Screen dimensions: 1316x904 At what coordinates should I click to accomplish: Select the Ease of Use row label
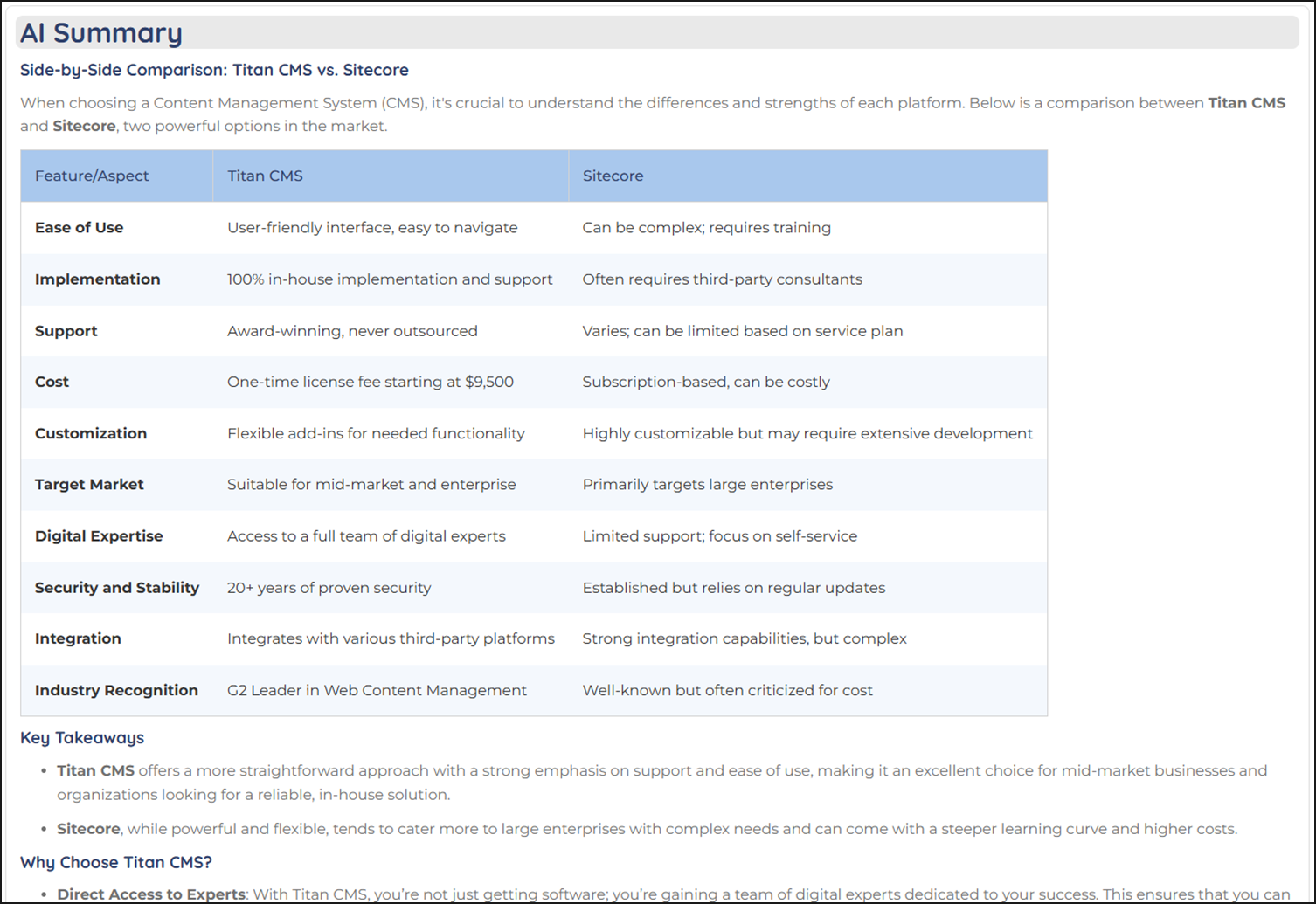[79, 228]
